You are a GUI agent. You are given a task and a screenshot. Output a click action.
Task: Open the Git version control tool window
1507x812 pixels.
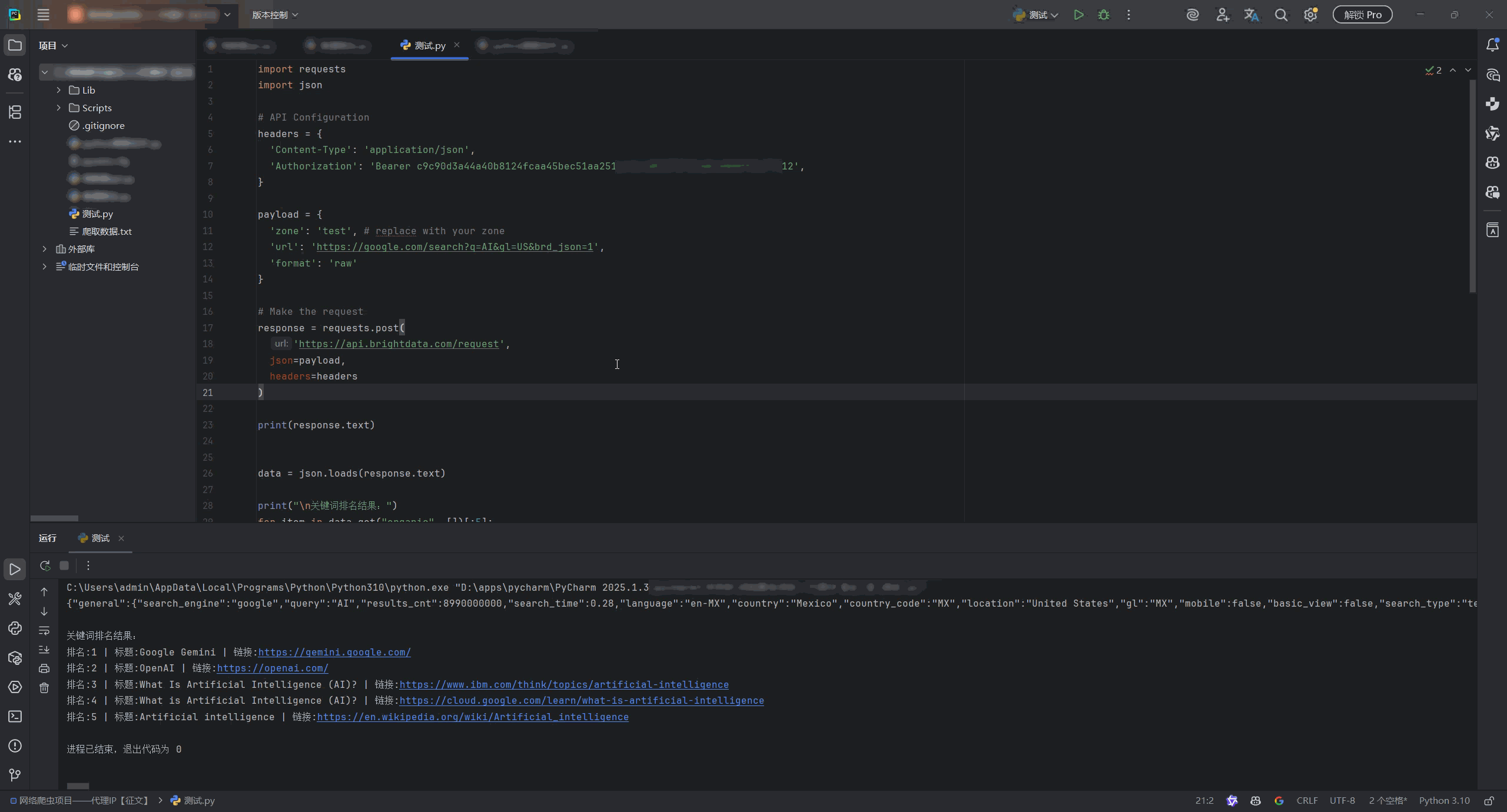coord(15,776)
